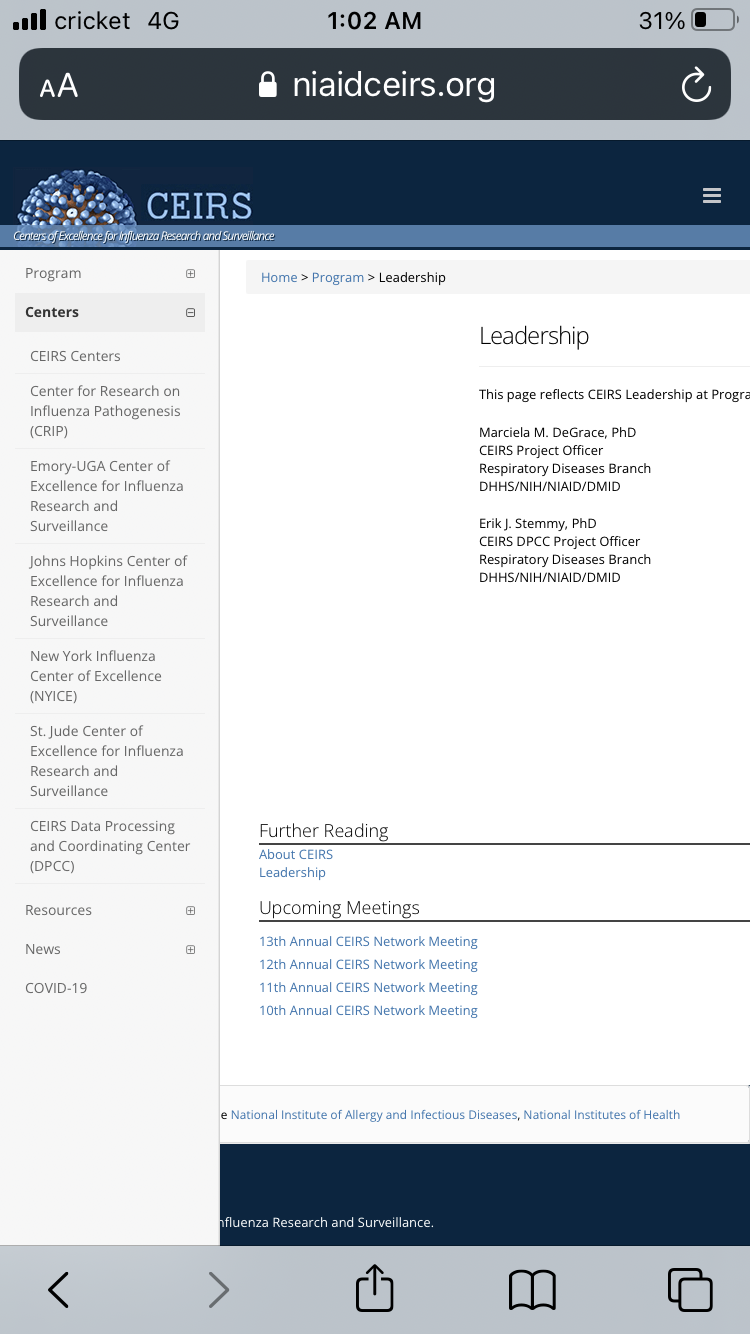The height and width of the screenshot is (1334, 750).
Task: Go back with Safari back arrow
Action: point(59,1290)
